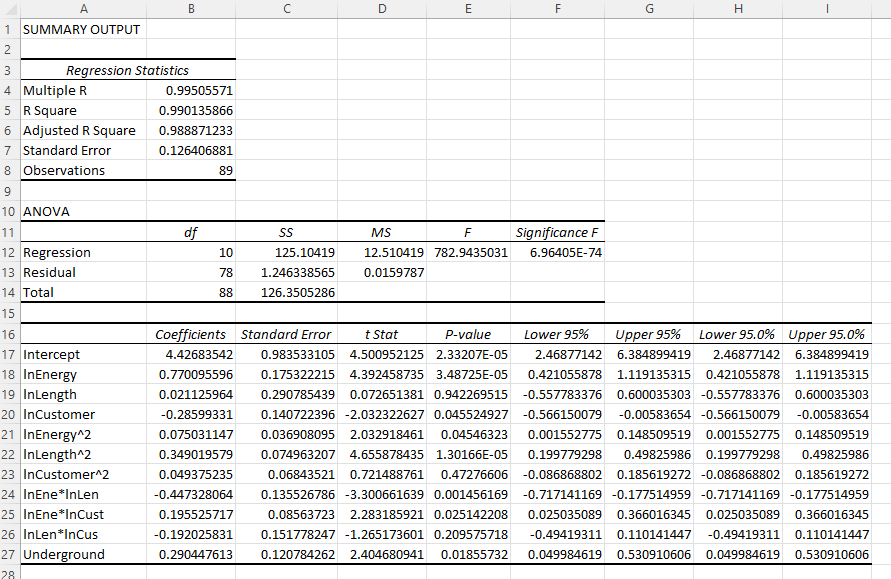
Task: Click the ANOVA heading cell
Action: coord(84,211)
